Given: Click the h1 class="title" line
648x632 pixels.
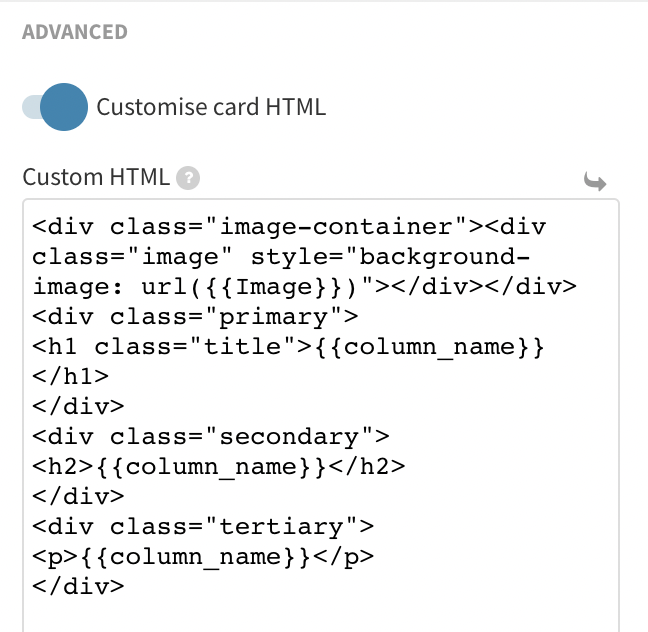Looking at the screenshot, I should coord(288,347).
